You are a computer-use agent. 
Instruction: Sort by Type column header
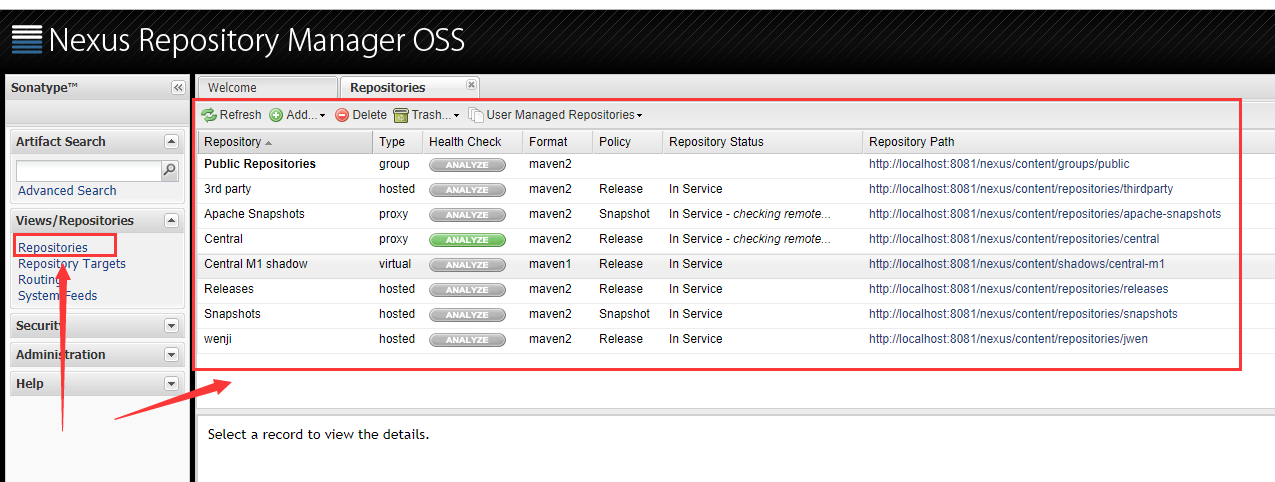click(x=398, y=142)
